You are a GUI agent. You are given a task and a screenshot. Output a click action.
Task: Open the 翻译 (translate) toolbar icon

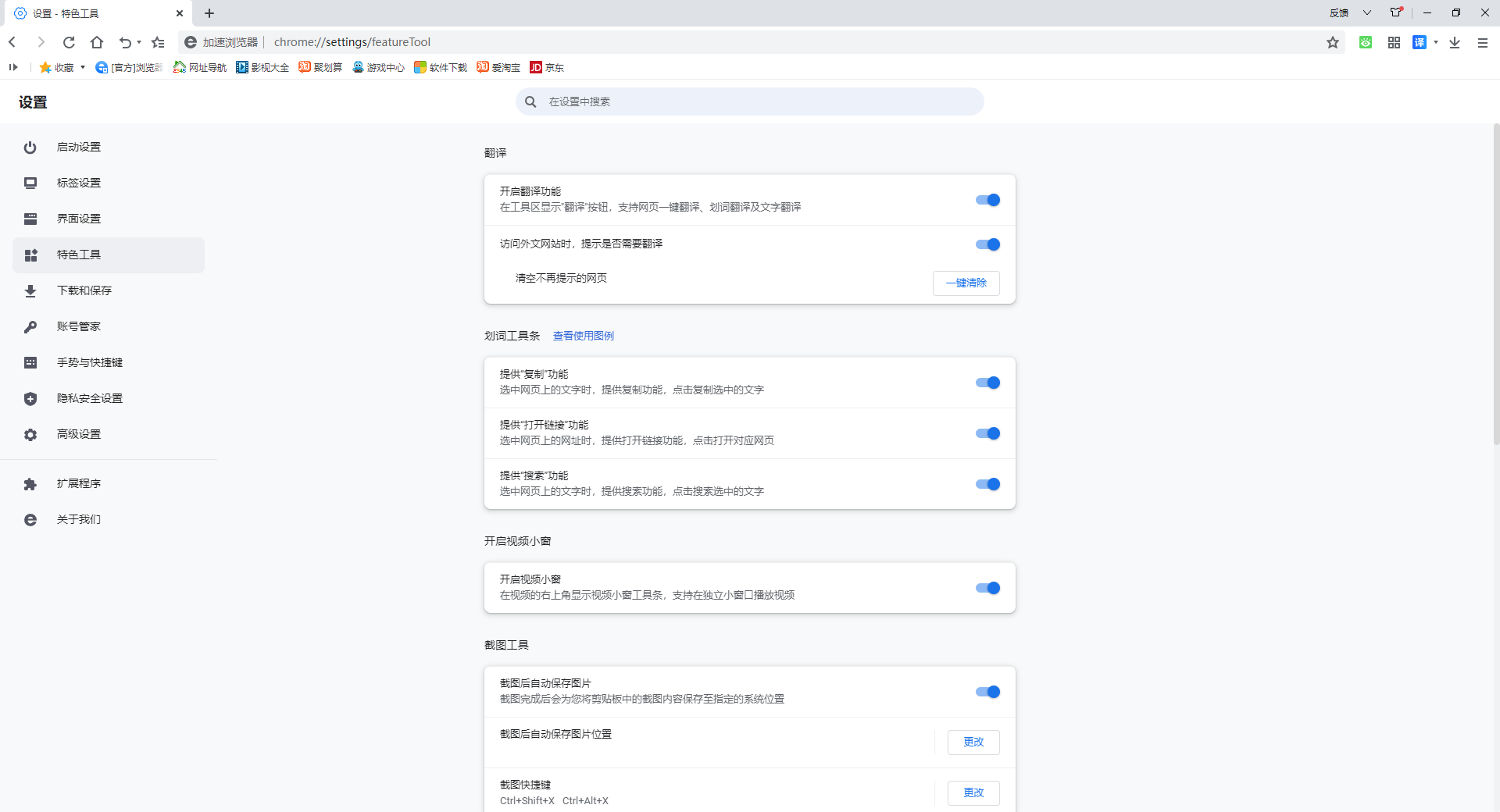1420,42
